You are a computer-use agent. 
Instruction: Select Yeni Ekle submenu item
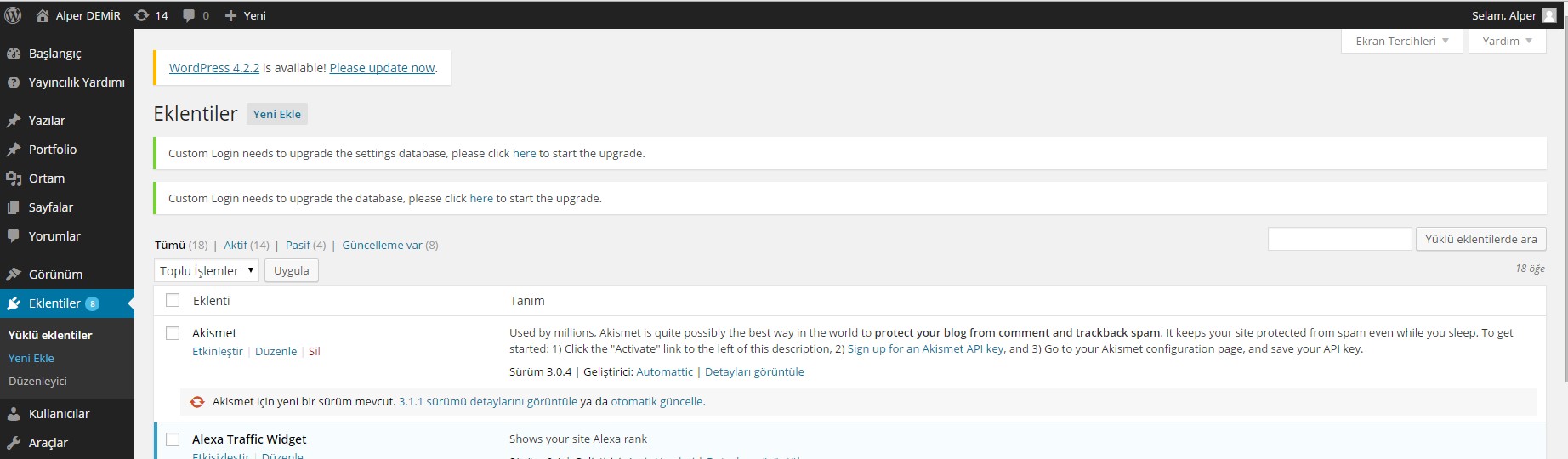point(31,358)
